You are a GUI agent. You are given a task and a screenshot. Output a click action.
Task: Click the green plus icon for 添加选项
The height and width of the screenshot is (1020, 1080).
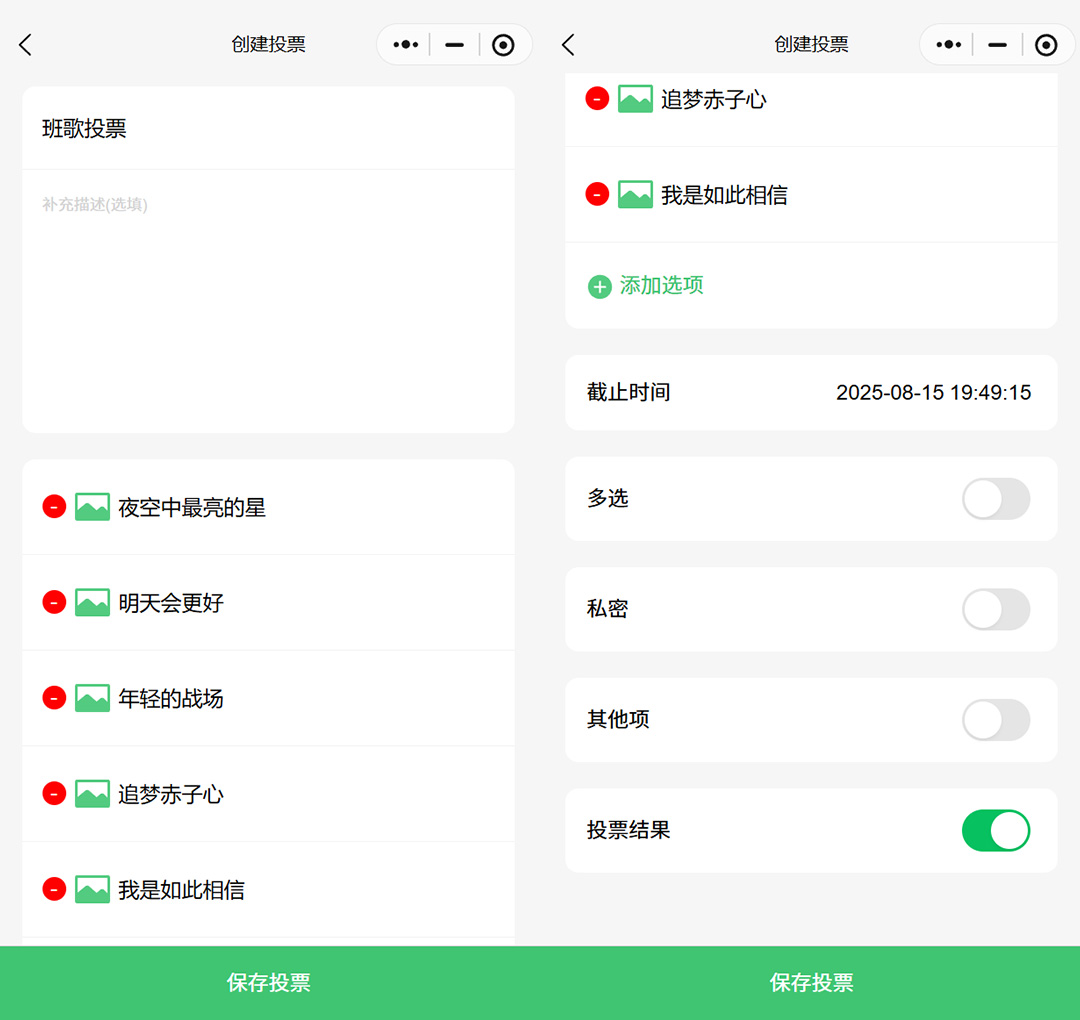pos(599,287)
